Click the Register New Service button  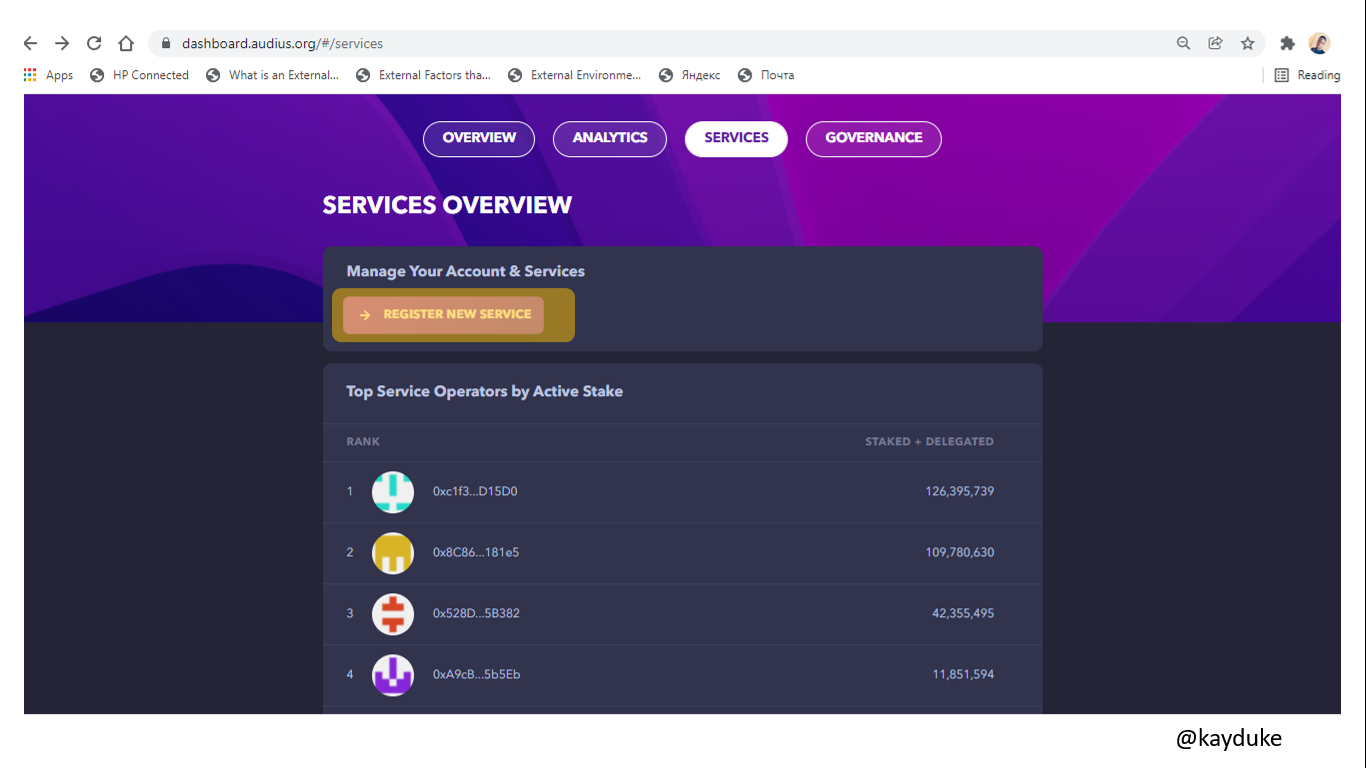tap(444, 314)
